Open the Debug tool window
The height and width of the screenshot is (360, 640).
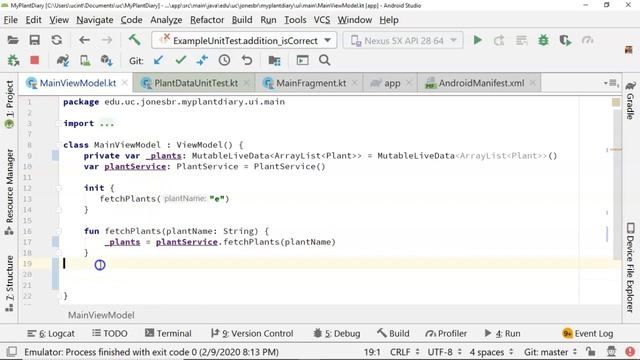pos(337,333)
